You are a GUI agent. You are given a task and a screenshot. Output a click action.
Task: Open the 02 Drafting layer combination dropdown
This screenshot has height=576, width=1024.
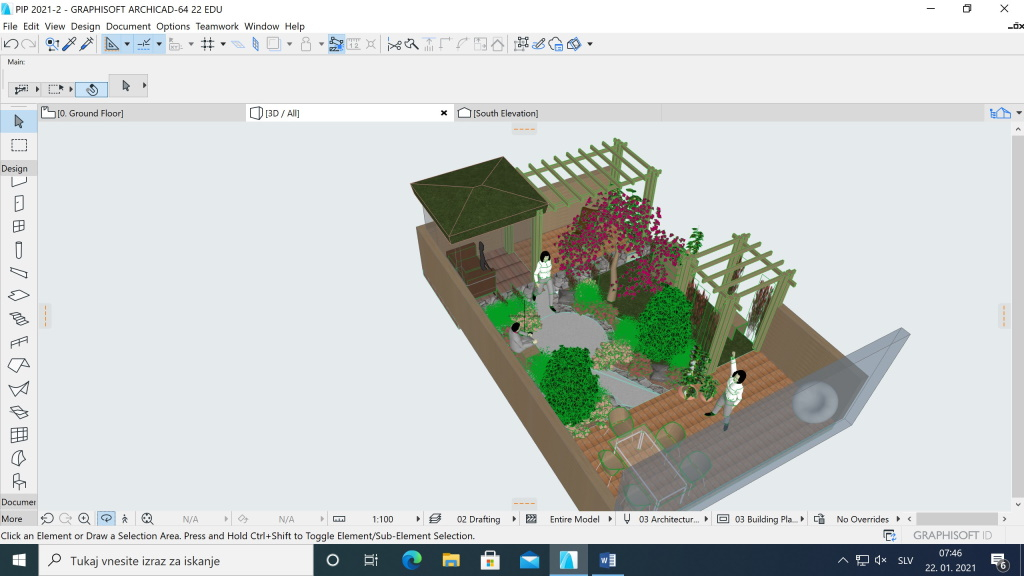[514, 519]
